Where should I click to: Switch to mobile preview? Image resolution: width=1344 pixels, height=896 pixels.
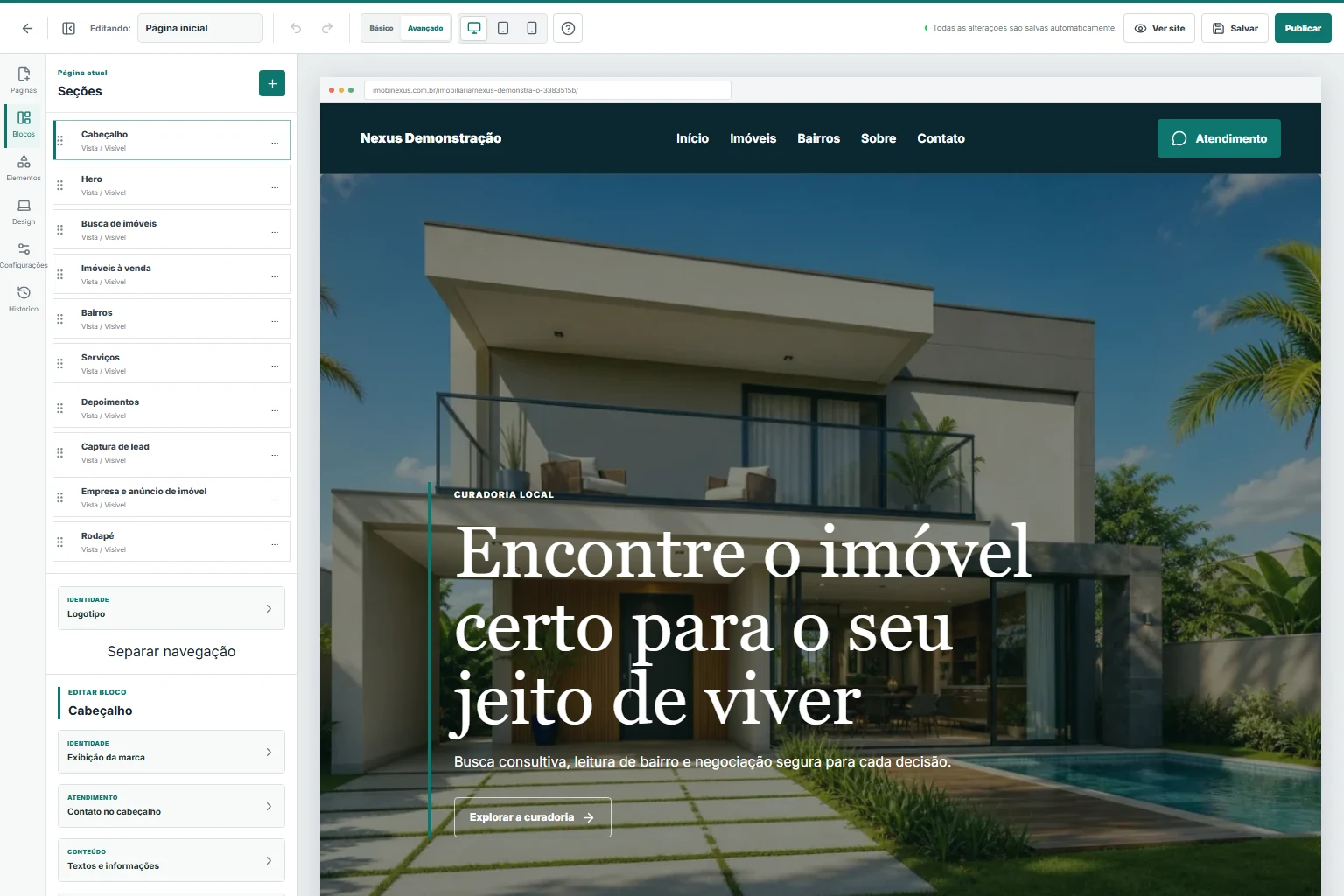tap(532, 28)
